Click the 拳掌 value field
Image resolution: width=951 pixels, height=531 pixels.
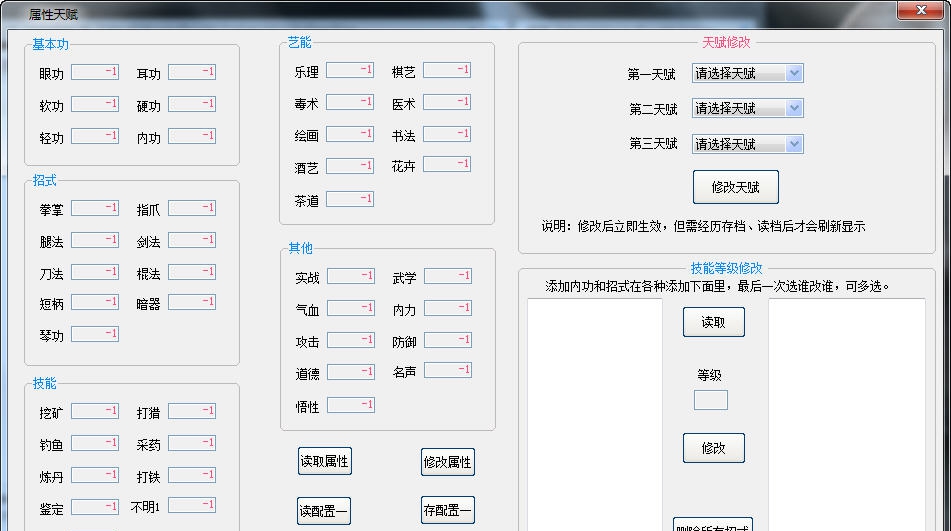[95, 208]
